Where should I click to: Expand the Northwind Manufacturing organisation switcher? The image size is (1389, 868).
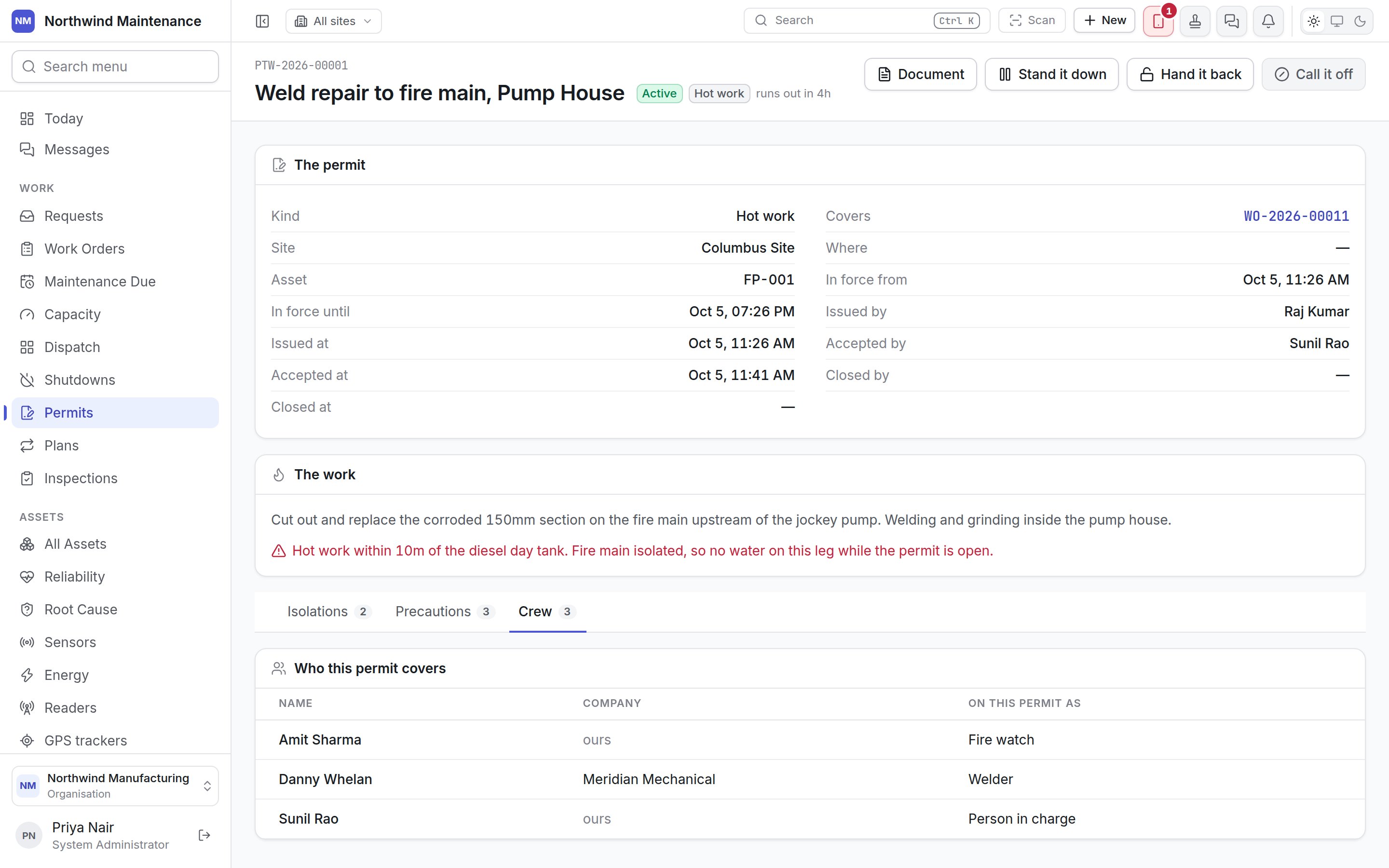click(x=115, y=786)
